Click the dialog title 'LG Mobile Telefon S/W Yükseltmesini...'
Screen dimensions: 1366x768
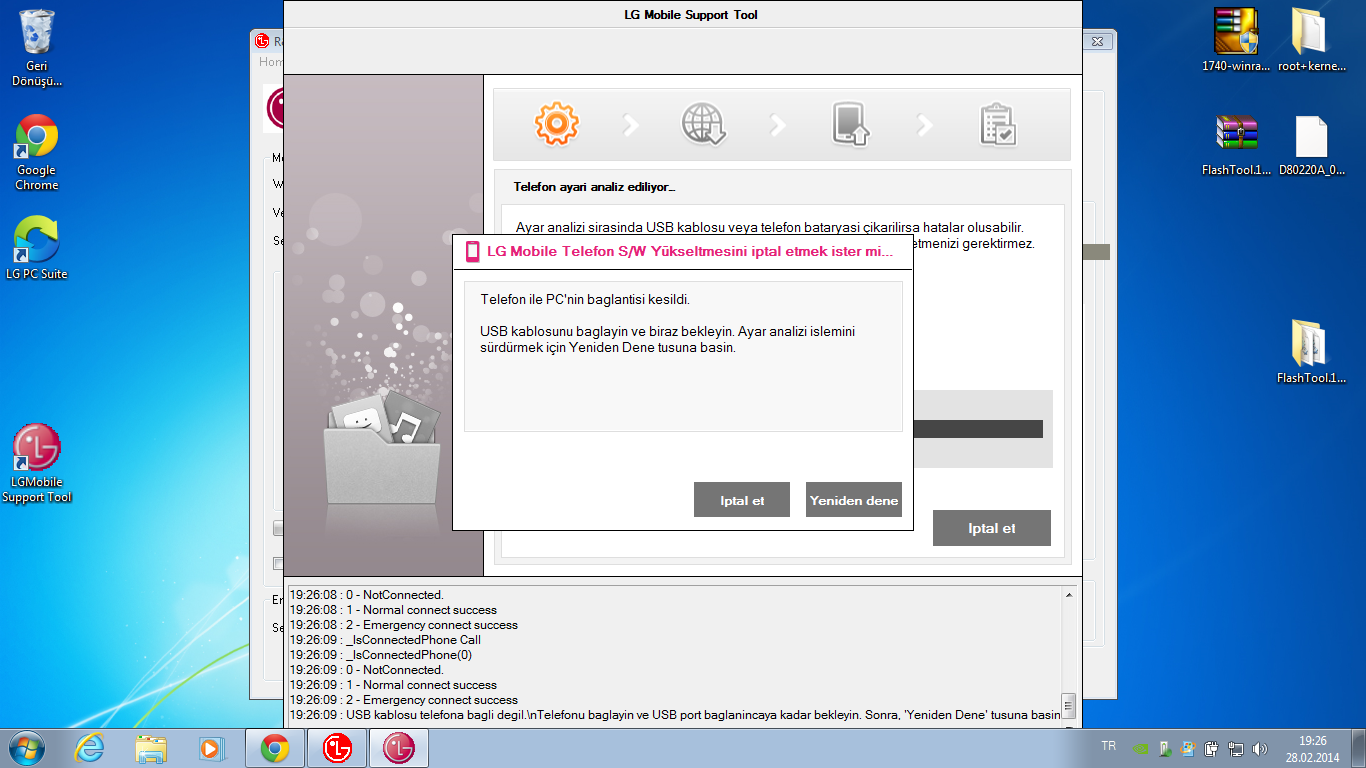pos(690,252)
